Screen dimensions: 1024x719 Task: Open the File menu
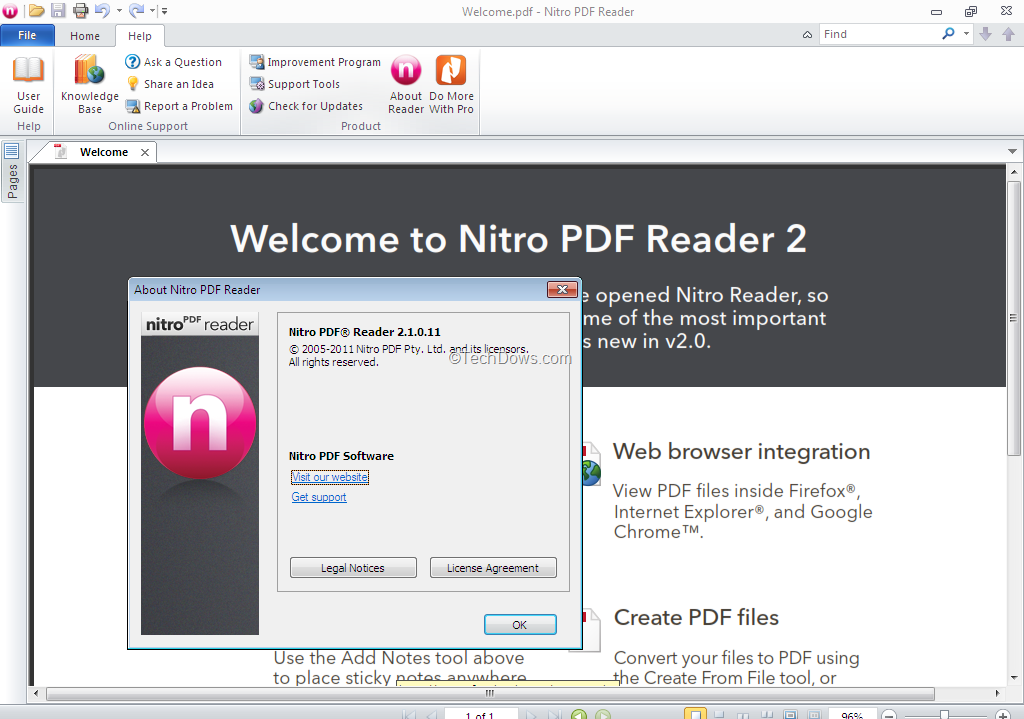(27, 35)
